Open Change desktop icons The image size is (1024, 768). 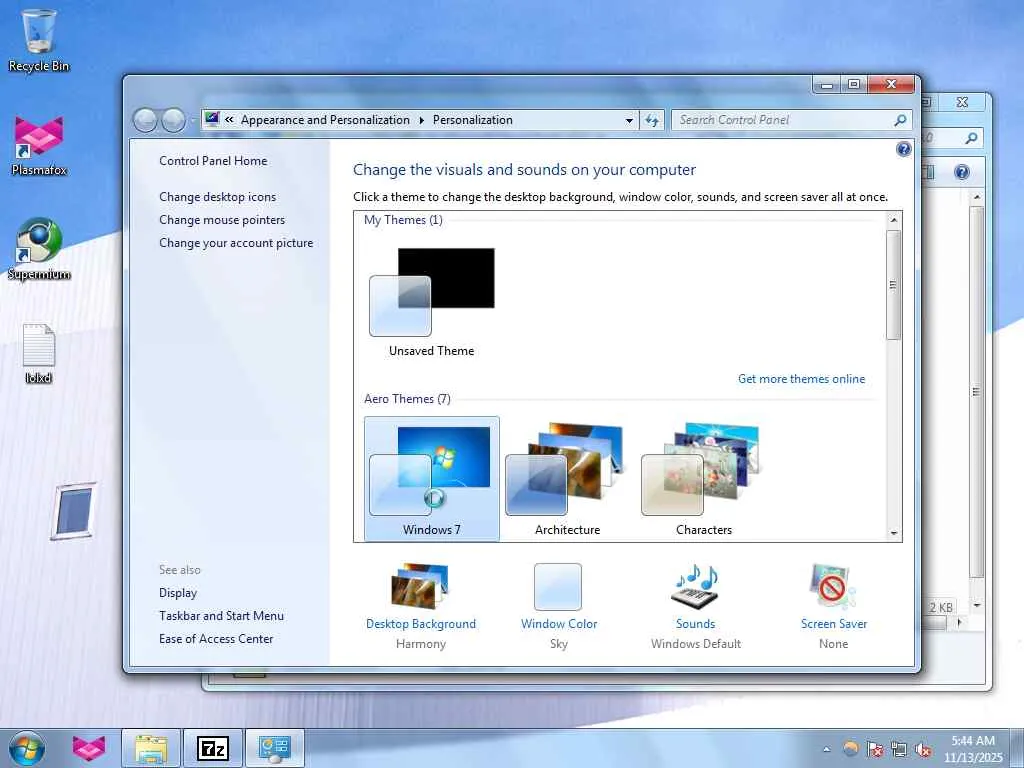217,197
